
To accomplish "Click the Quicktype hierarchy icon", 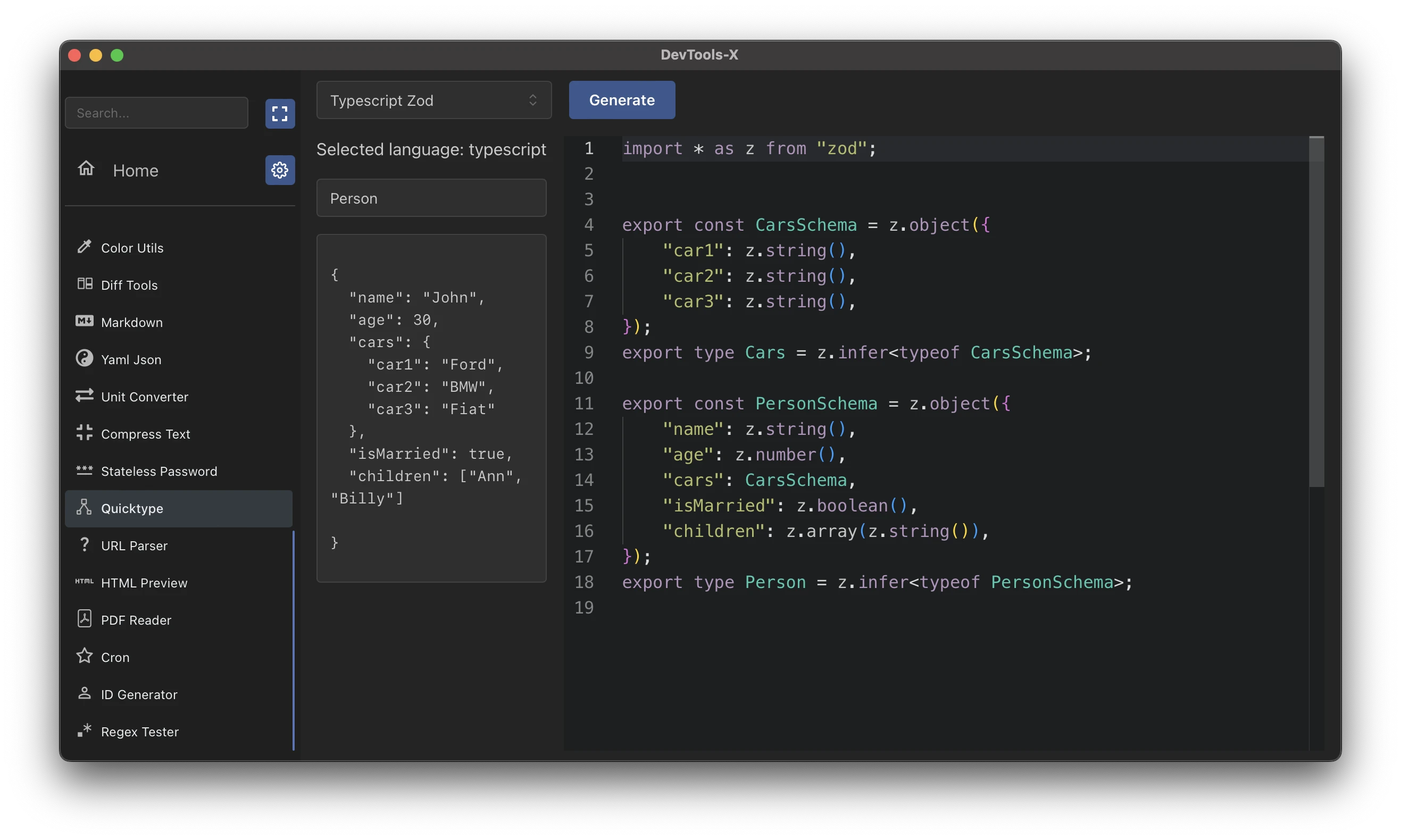I will 85,508.
